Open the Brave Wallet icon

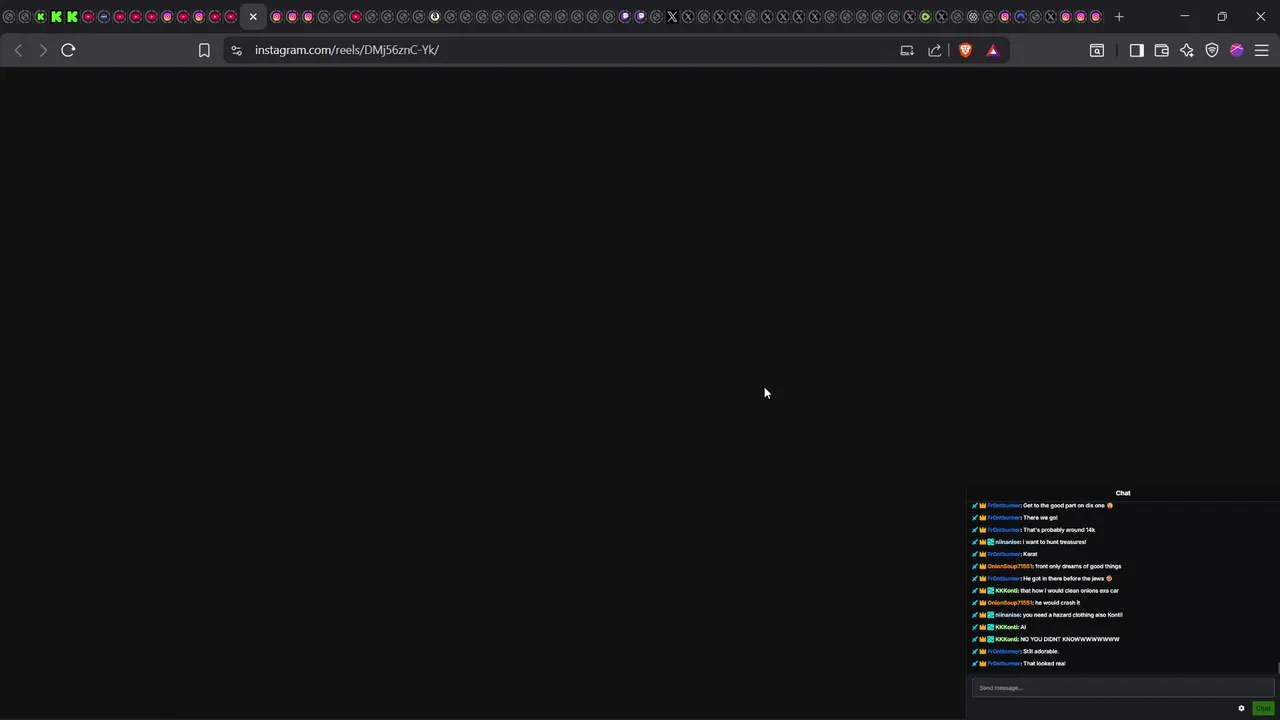pyautogui.click(x=1162, y=50)
